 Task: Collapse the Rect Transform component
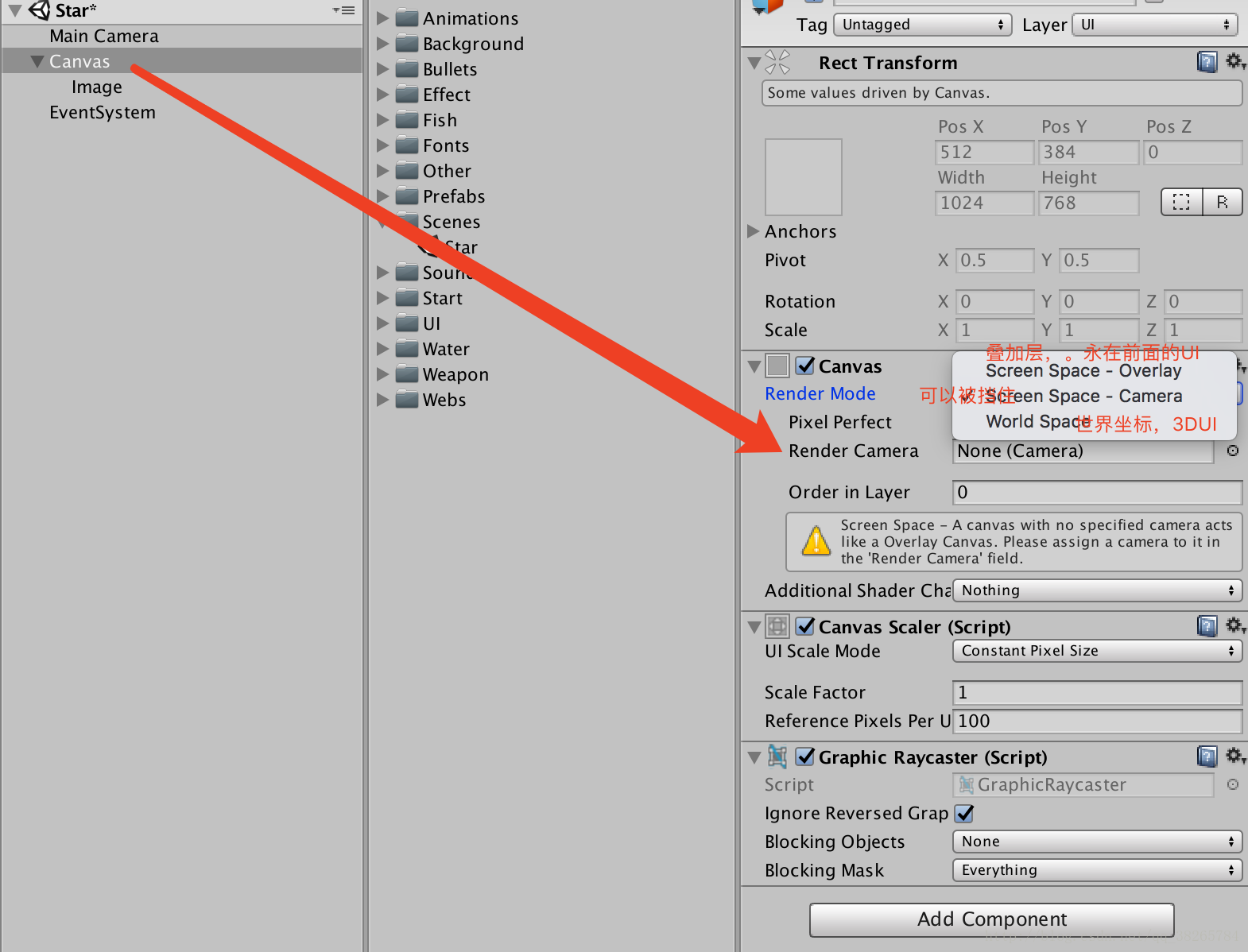click(754, 62)
